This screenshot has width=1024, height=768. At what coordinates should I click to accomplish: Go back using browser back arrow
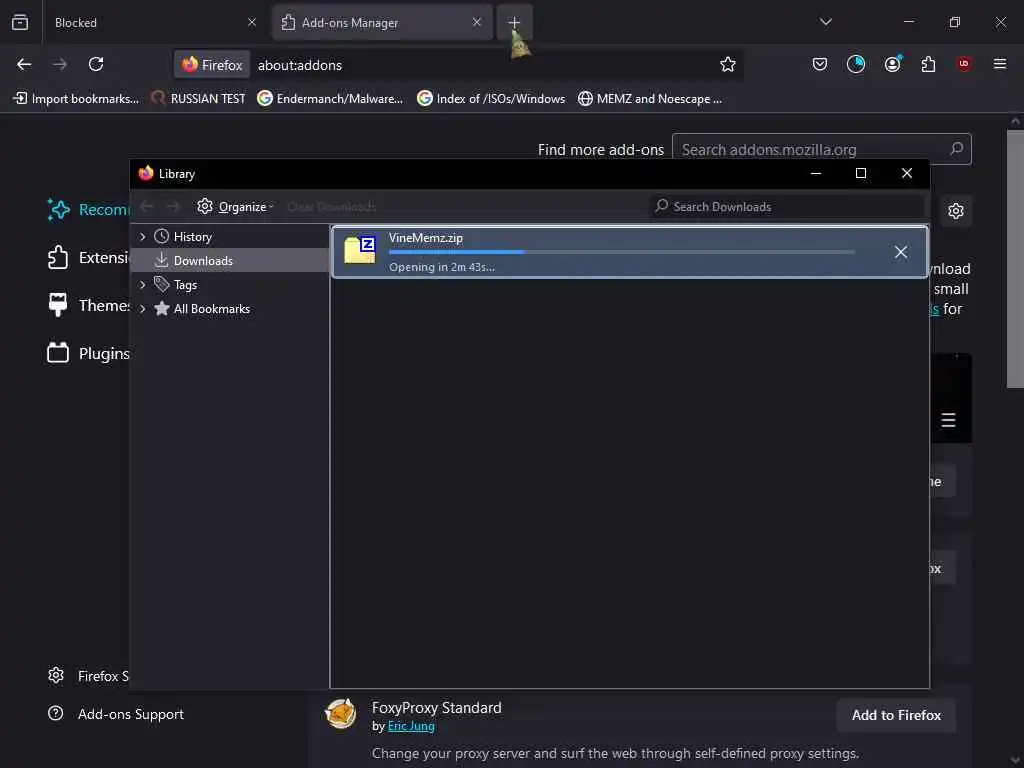click(24, 64)
